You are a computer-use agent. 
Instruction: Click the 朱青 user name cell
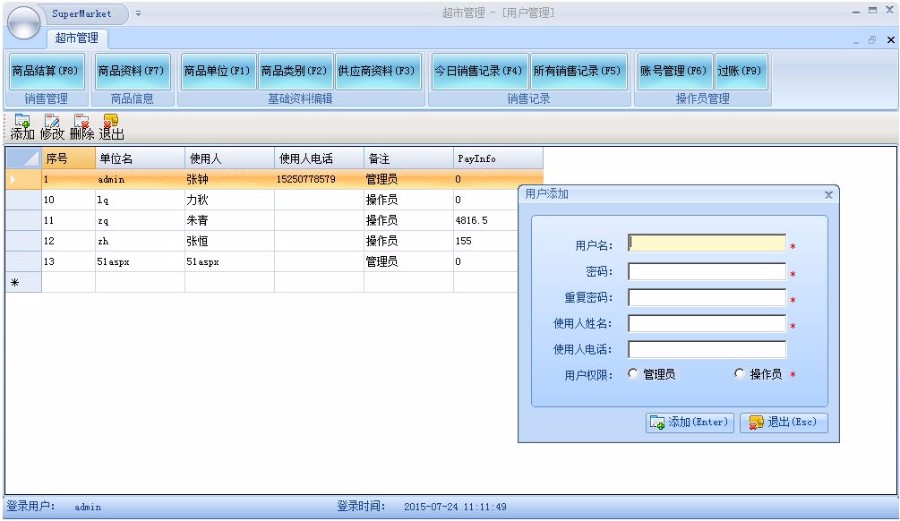pyautogui.click(x=230, y=220)
